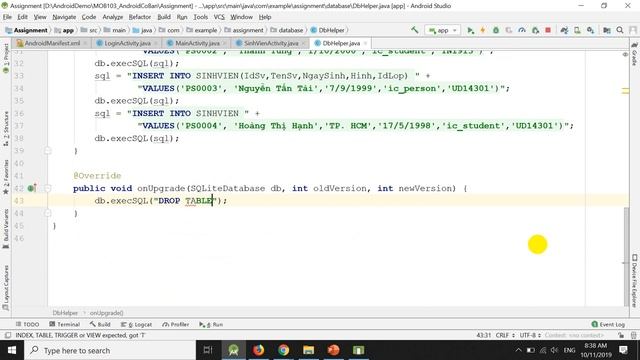Open Firefox from the taskbar

coord(258,350)
